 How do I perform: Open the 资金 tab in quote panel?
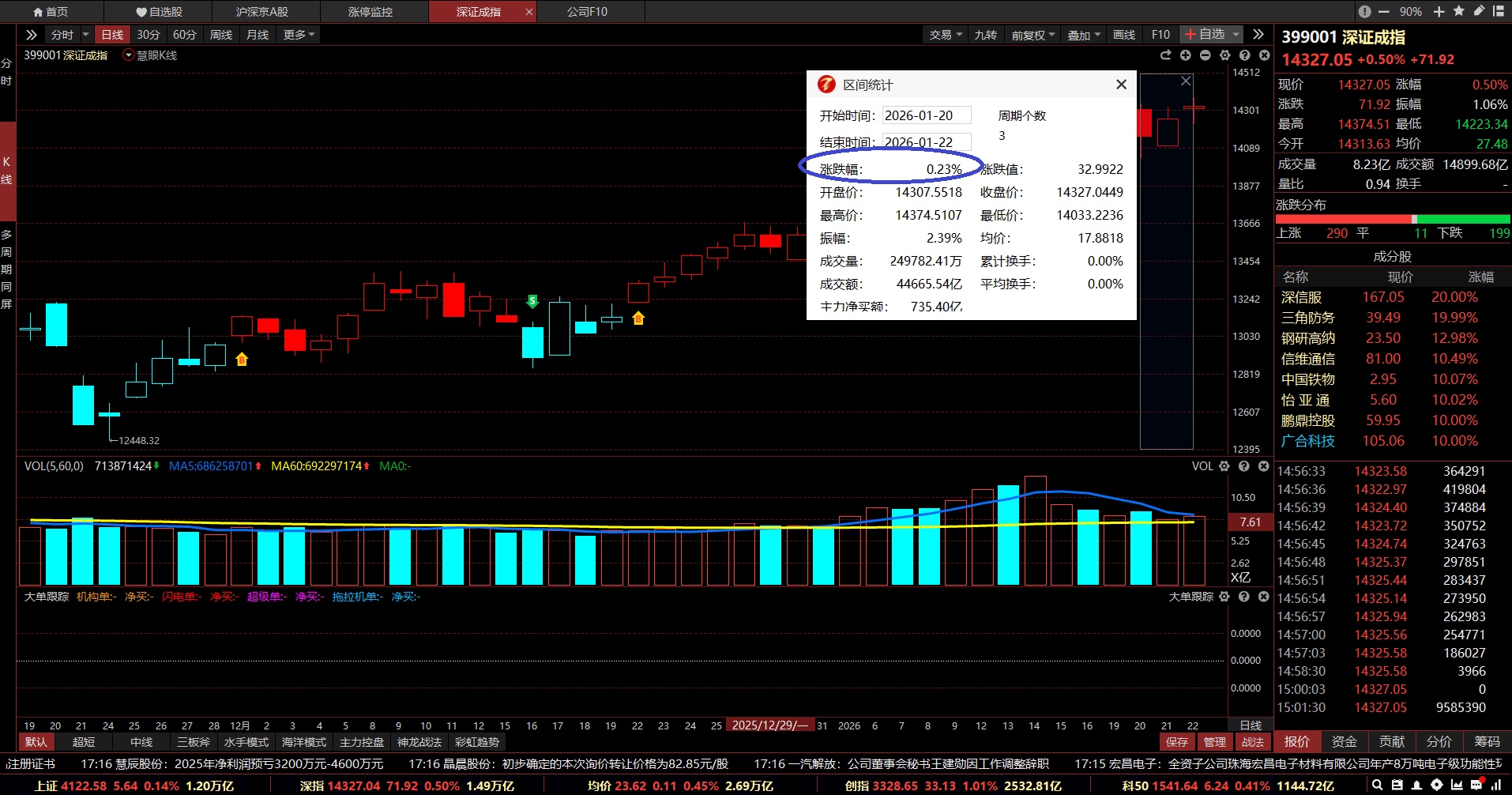pos(1345,742)
